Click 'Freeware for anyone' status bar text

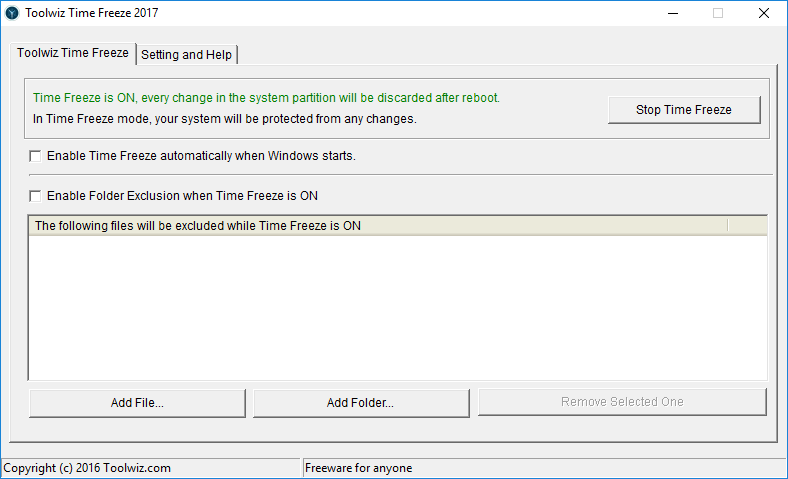(358, 468)
